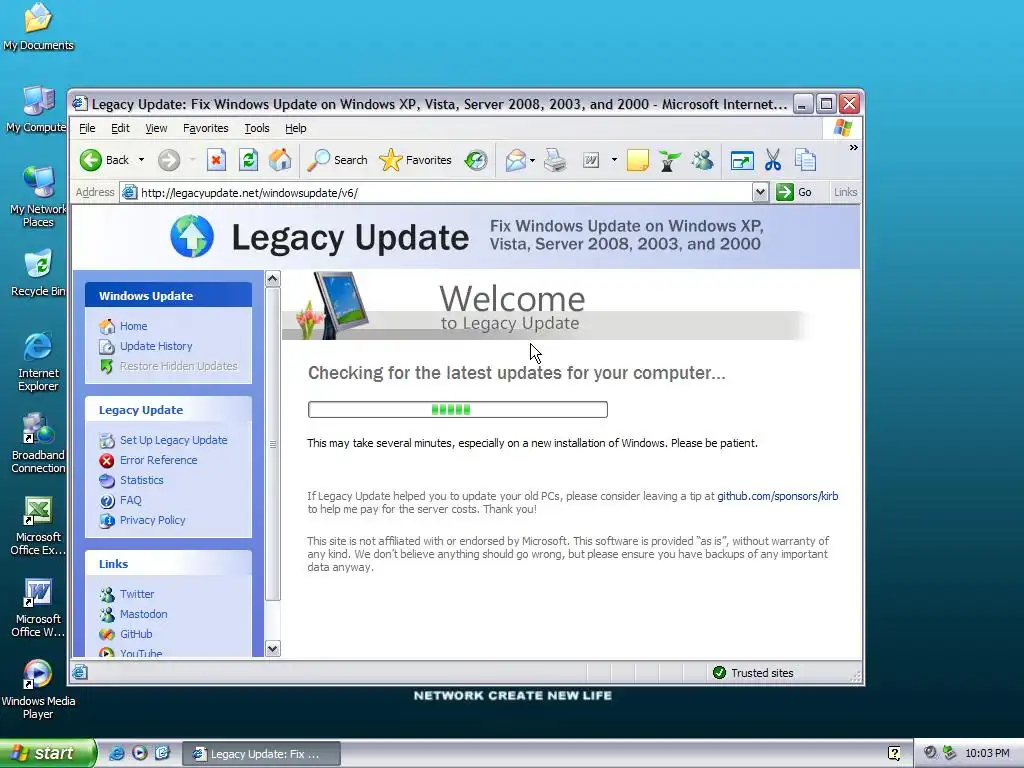Click the green-figure toolbar icon beside yellow note

(669, 160)
